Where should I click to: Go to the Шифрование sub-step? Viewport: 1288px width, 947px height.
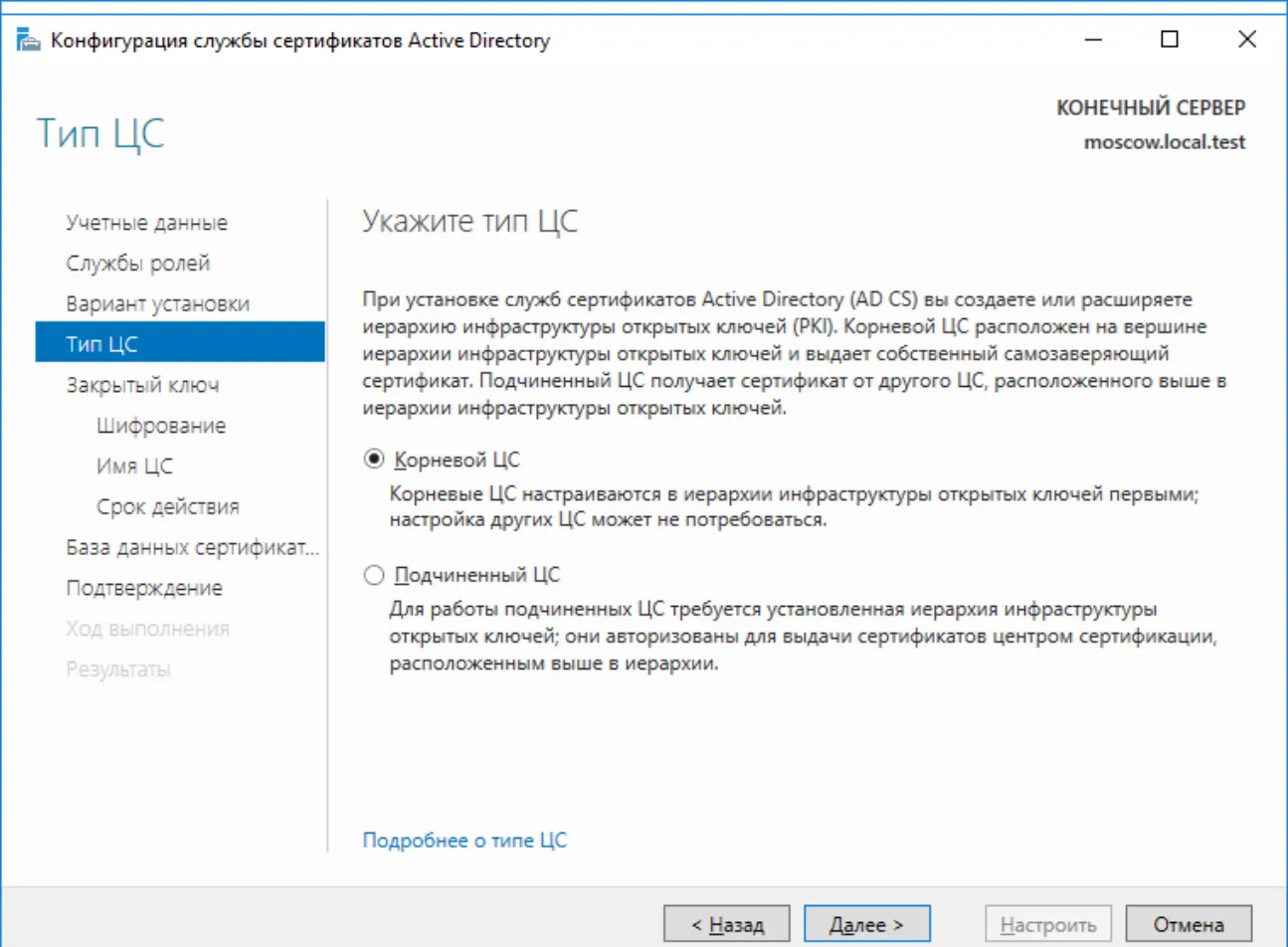(x=161, y=426)
